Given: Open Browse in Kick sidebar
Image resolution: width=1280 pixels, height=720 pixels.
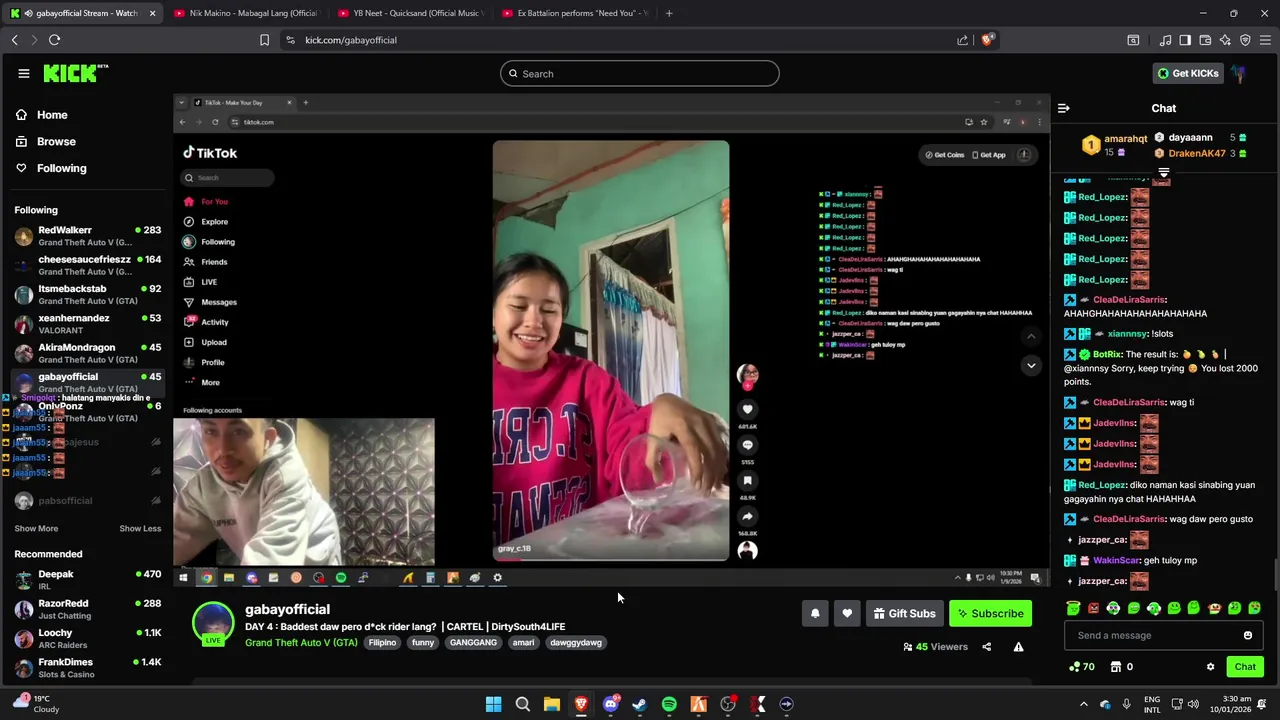Looking at the screenshot, I should point(46,142).
